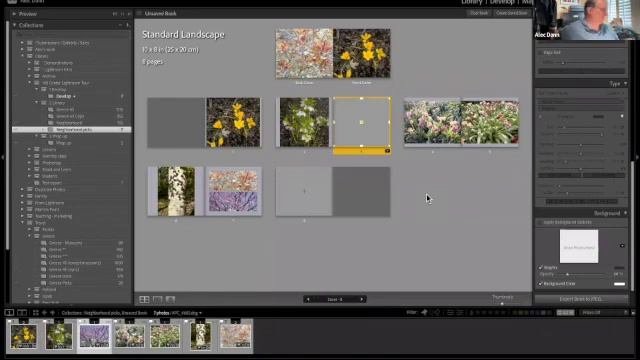The height and width of the screenshot is (360, 640).
Task: Adjust the Thumbnails size slider
Action: click(502, 303)
